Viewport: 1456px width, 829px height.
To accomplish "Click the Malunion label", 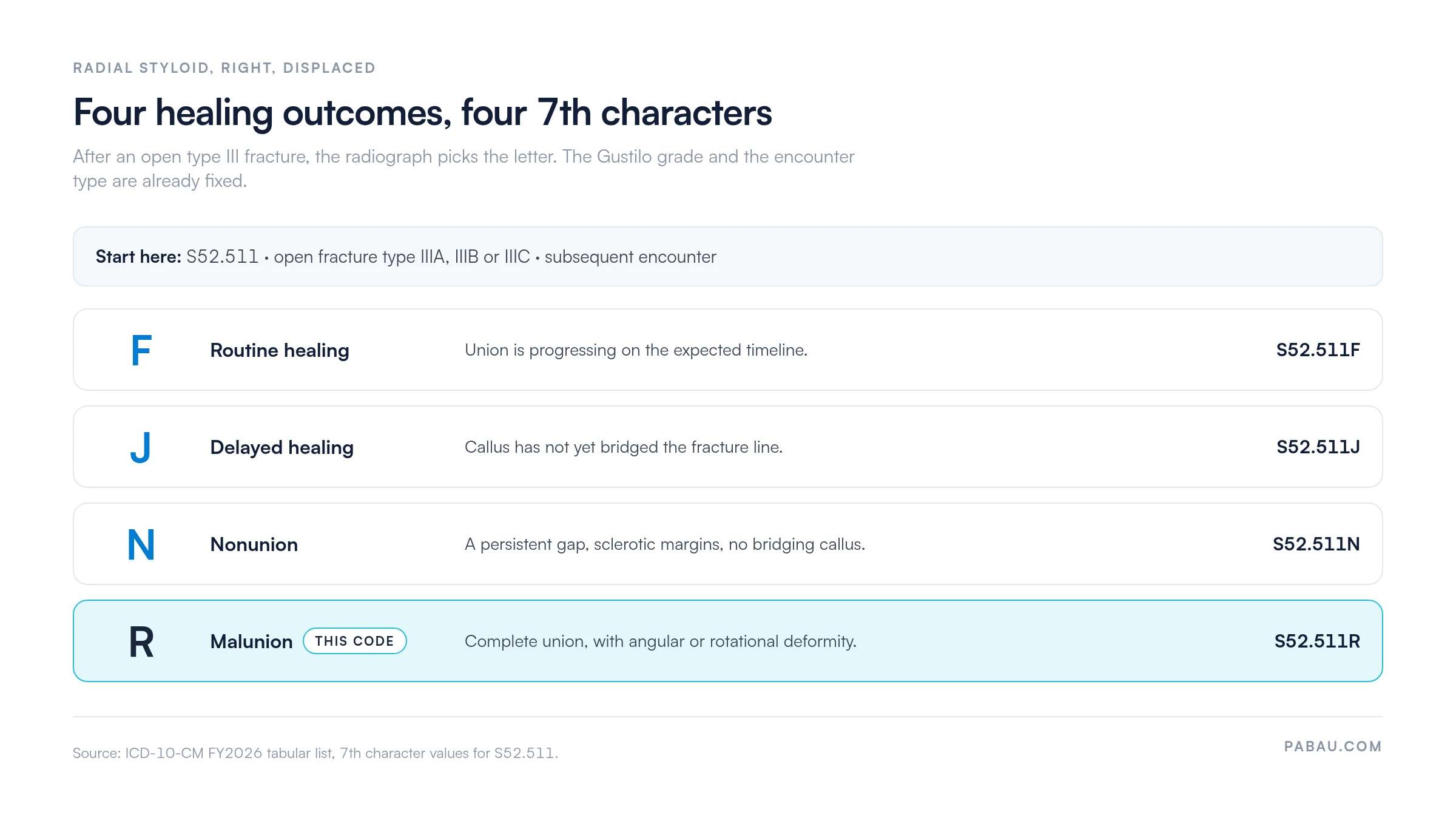I will point(251,641).
